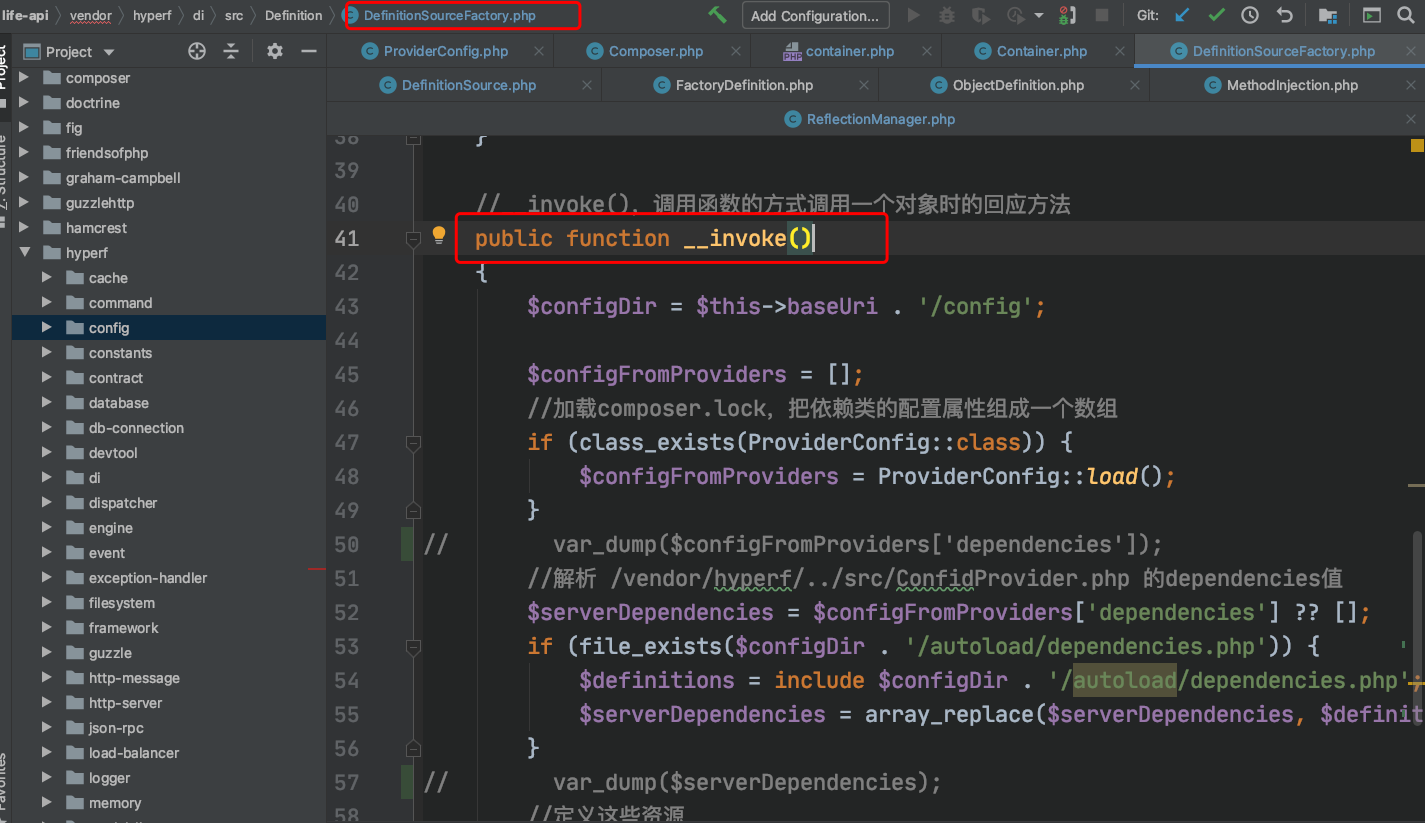1425x823 pixels.
Task: Click the green Build hammer icon
Action: [x=717, y=15]
